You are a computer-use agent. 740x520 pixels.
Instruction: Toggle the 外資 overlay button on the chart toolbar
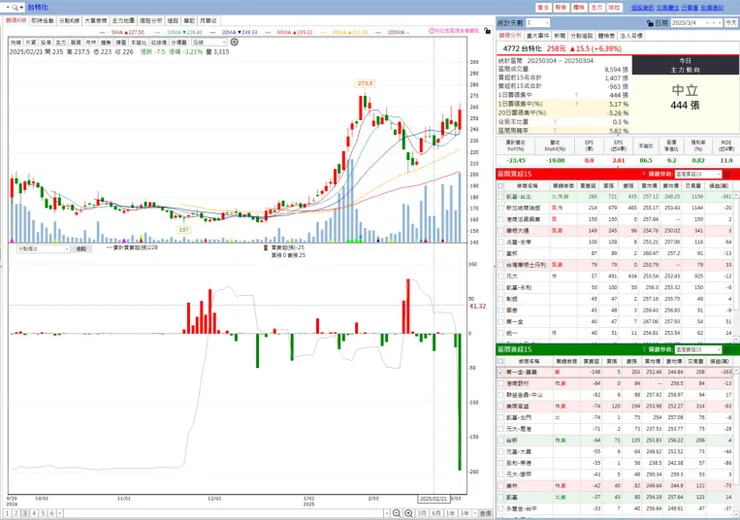31,42
